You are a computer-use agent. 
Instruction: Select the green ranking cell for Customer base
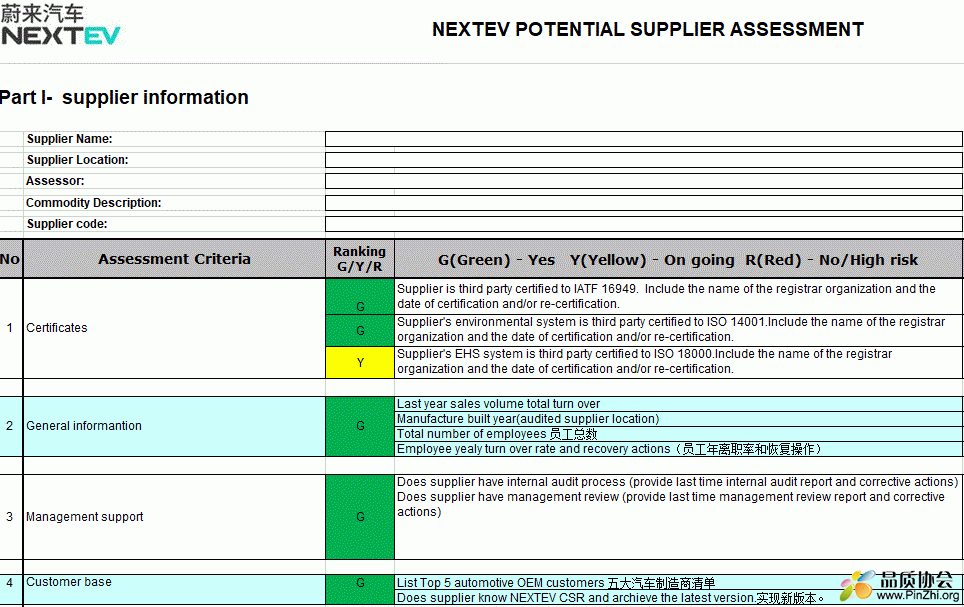click(x=360, y=590)
